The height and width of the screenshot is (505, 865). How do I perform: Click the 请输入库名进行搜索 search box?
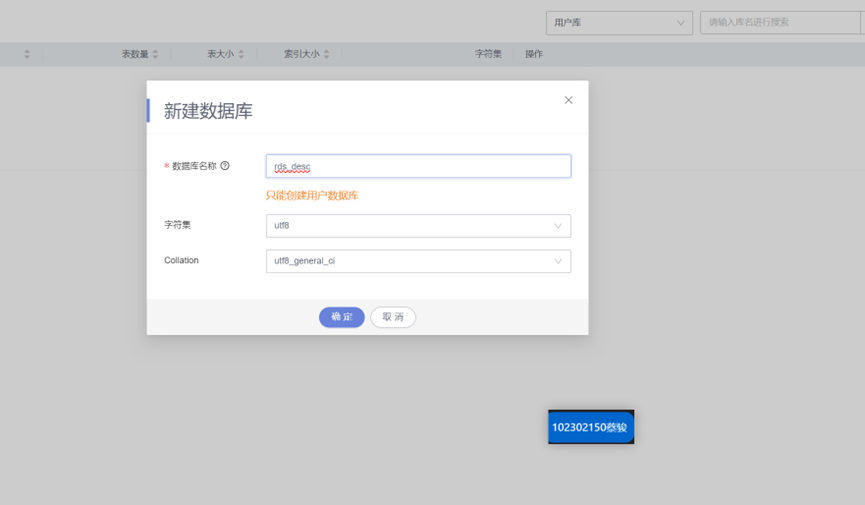pyautogui.click(x=781, y=23)
